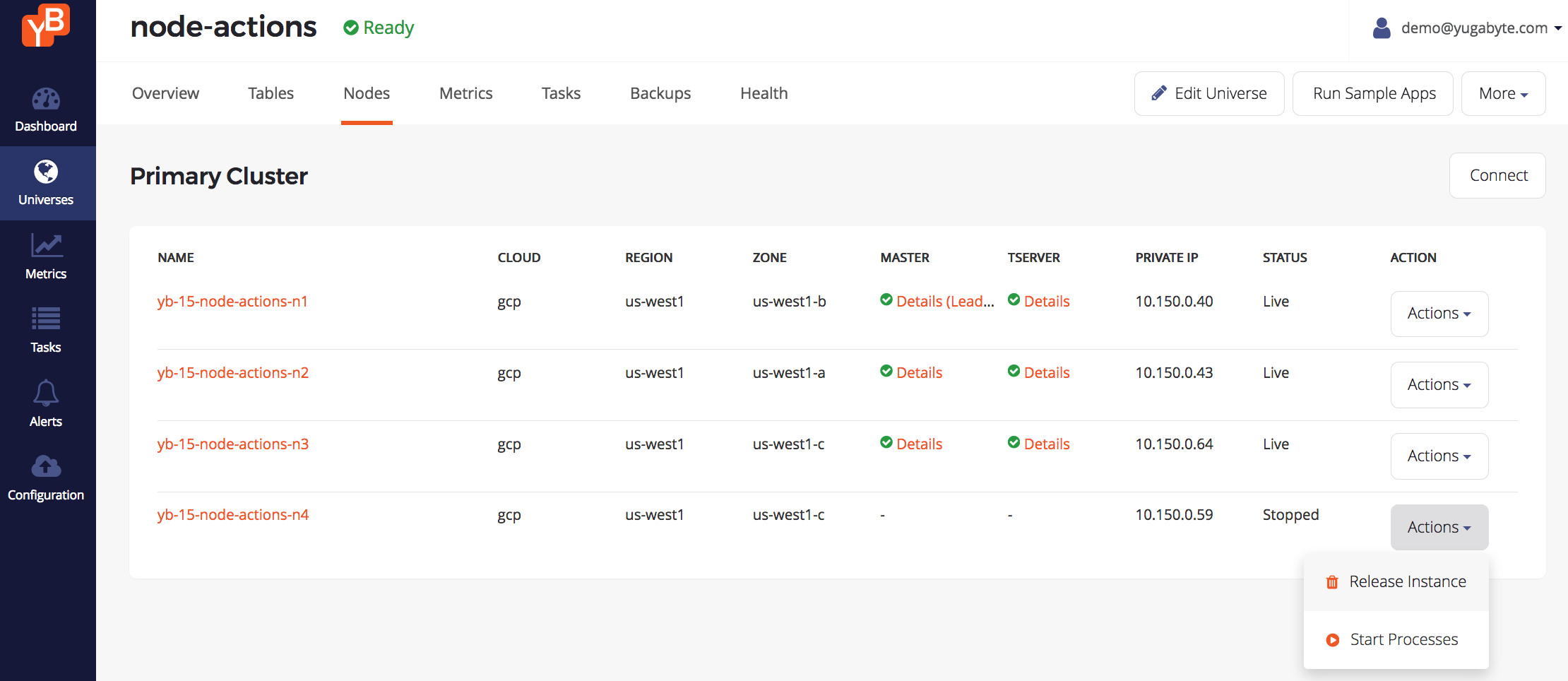Viewport: 1568px width, 681px height.
Task: Open the Tasks list icon in sidebar
Action: (x=46, y=319)
